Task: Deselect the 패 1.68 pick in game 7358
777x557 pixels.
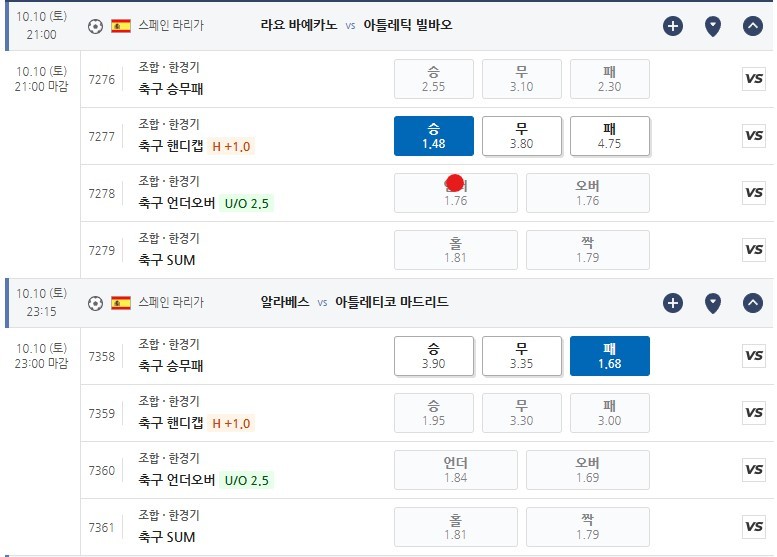Action: point(610,356)
